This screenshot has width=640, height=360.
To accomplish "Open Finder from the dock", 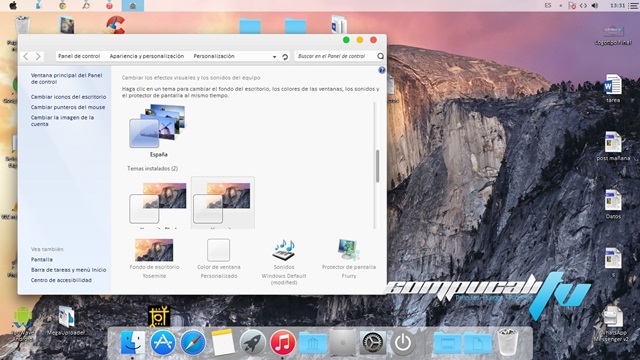I will tap(133, 342).
